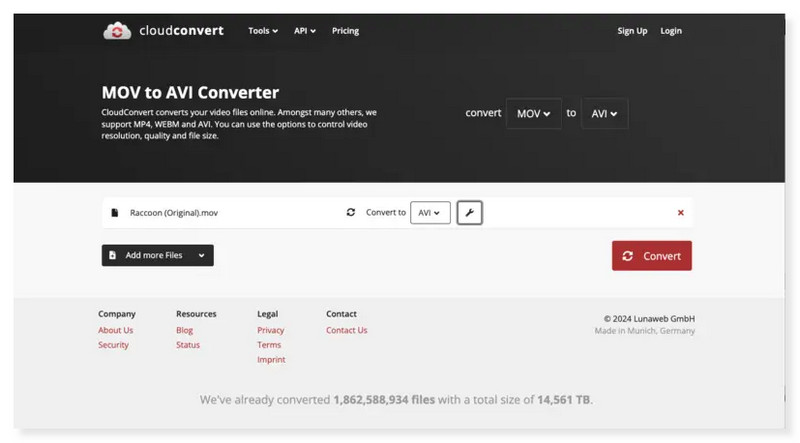
Task: Click the Resources footer heading
Action: click(x=196, y=314)
